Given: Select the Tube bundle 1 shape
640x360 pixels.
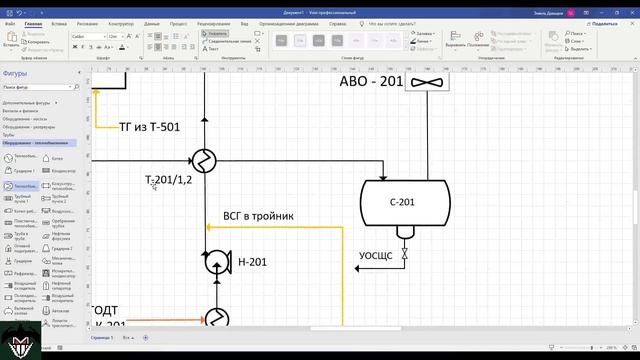Looking at the screenshot, I should tap(17, 199).
